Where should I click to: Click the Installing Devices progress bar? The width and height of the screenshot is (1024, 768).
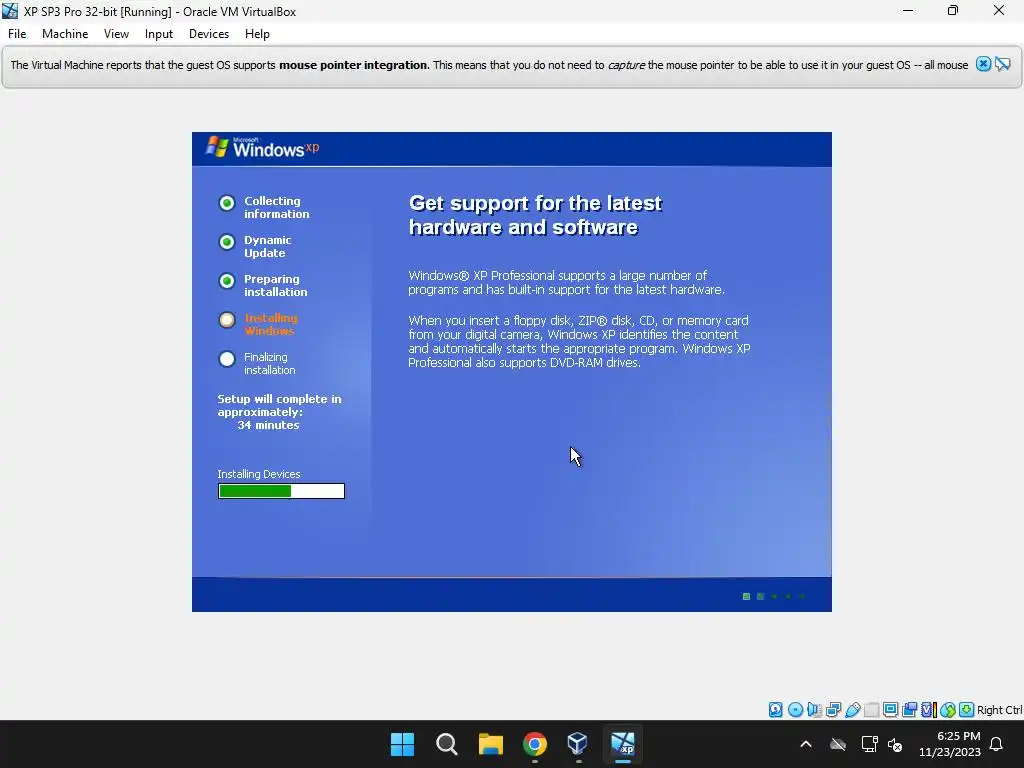click(x=281, y=491)
